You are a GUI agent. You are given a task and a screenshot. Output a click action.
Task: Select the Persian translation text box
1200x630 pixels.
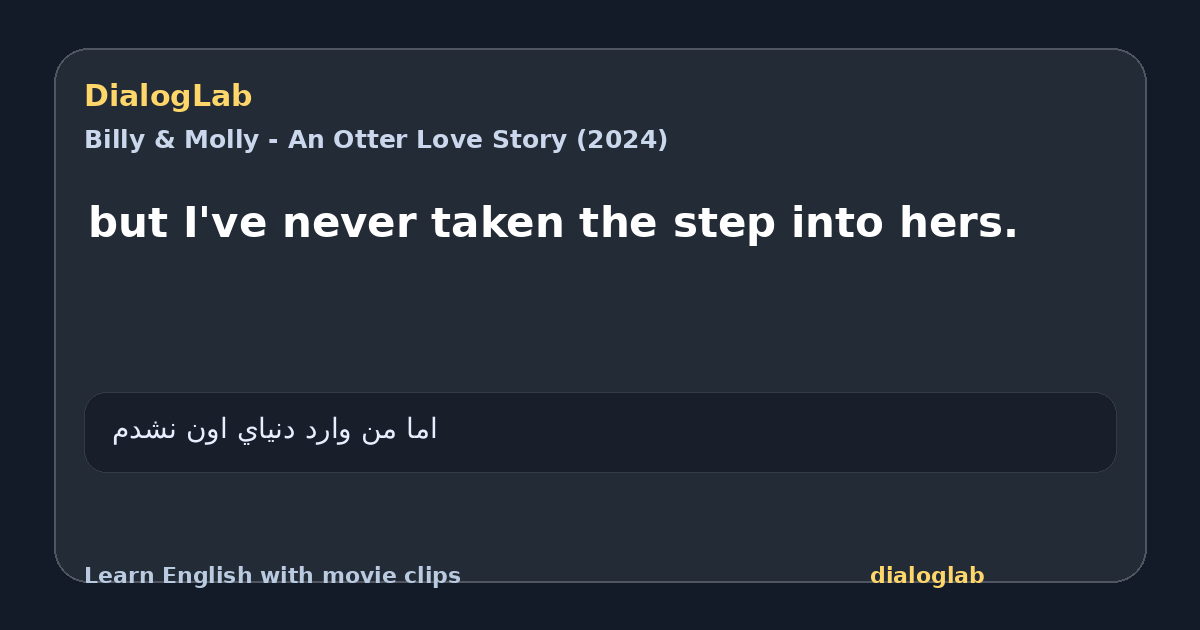point(600,432)
